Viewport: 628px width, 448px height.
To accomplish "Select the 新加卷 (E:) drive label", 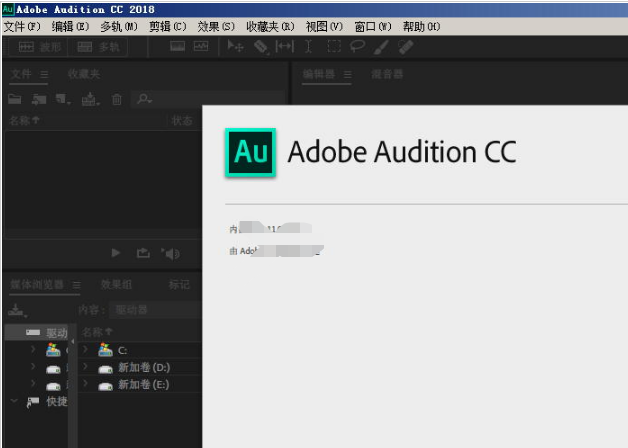I will (143, 385).
